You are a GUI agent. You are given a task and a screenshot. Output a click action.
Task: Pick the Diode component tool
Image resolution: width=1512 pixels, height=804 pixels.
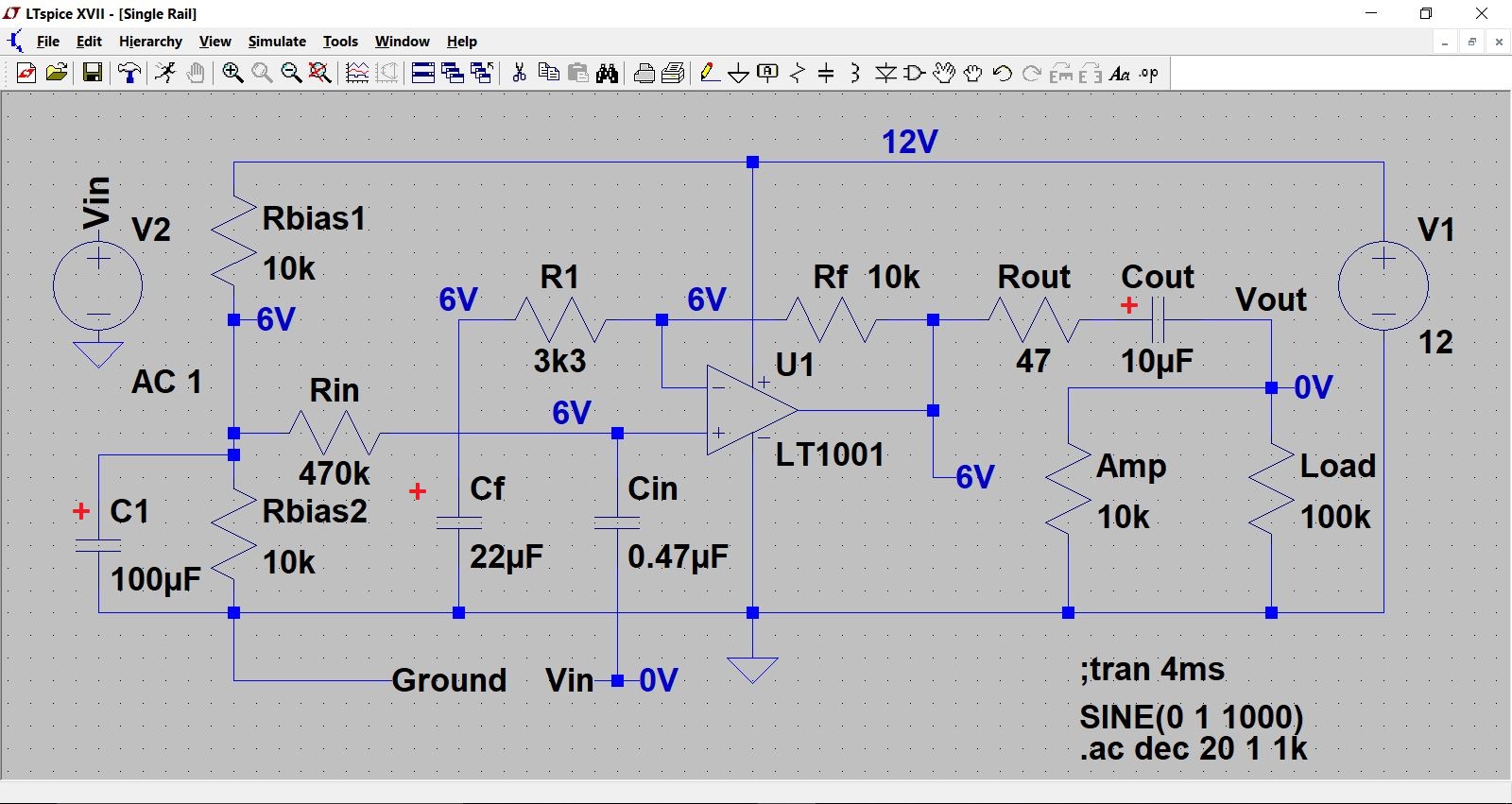885,73
